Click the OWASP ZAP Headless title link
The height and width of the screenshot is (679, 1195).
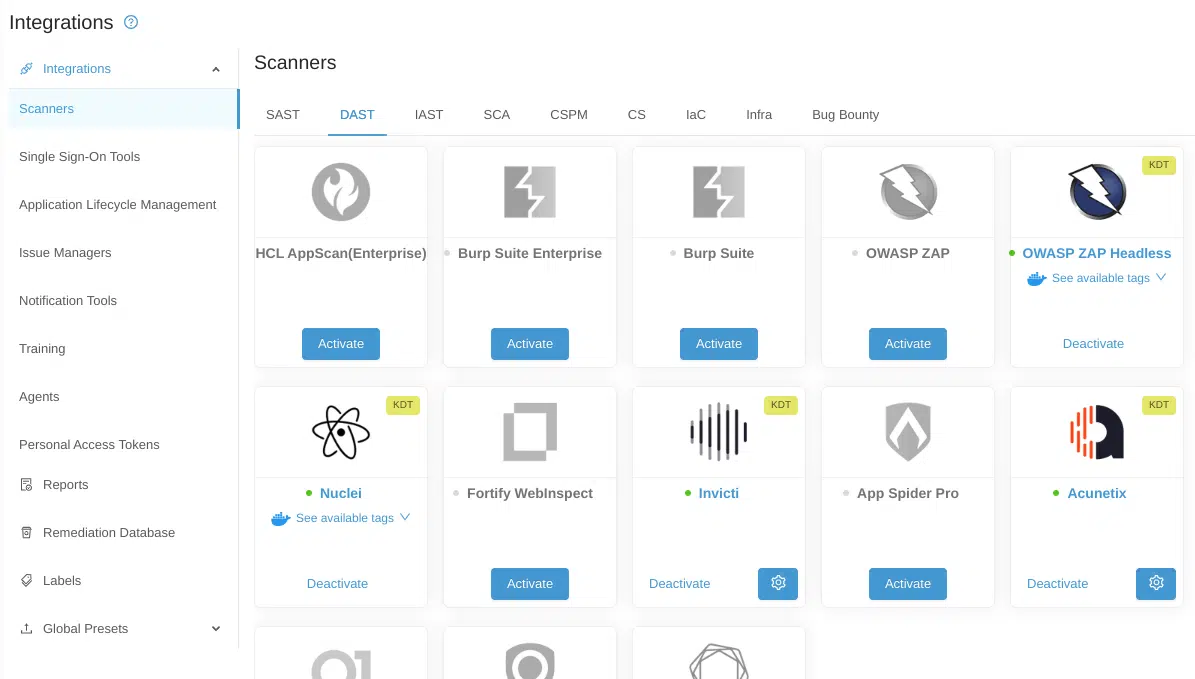[x=1097, y=253]
